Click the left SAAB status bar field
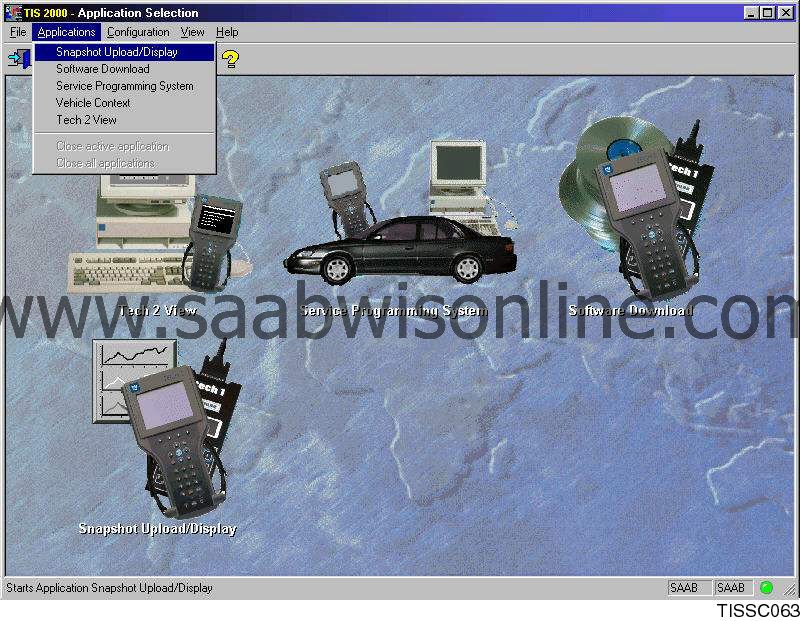 688,588
